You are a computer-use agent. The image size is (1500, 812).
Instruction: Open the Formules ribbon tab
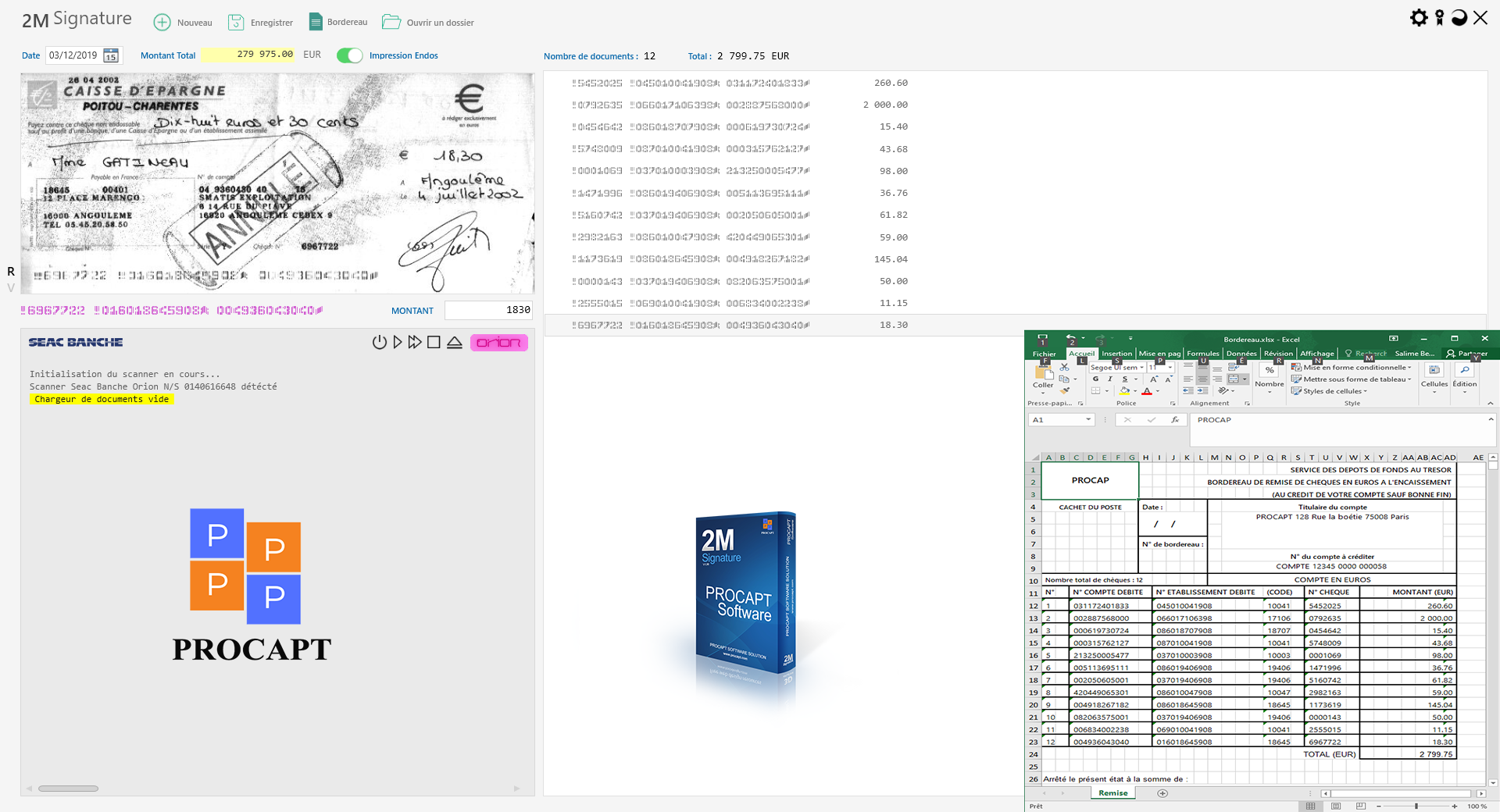[1202, 354]
